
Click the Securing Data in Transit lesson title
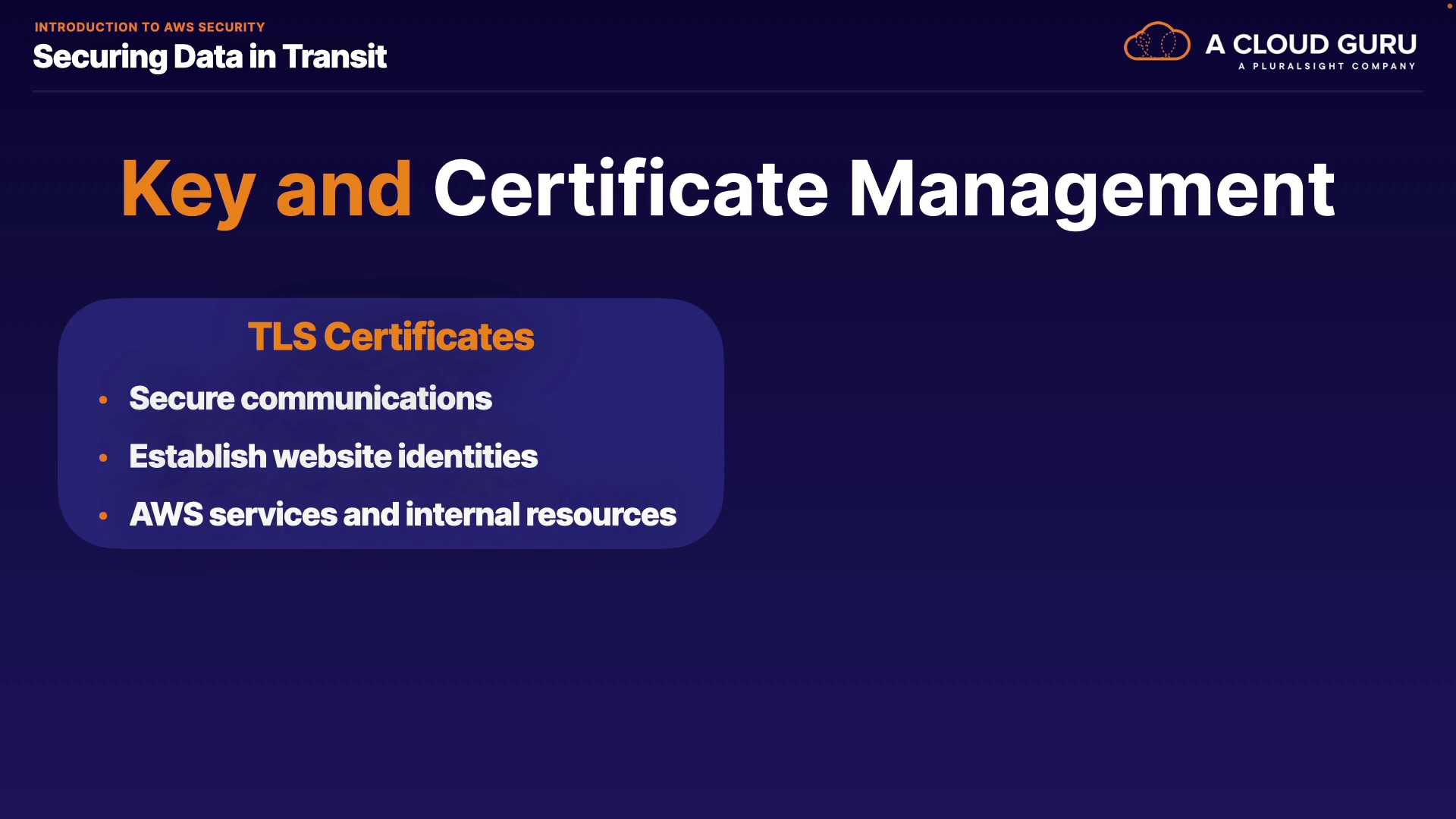pos(209,57)
